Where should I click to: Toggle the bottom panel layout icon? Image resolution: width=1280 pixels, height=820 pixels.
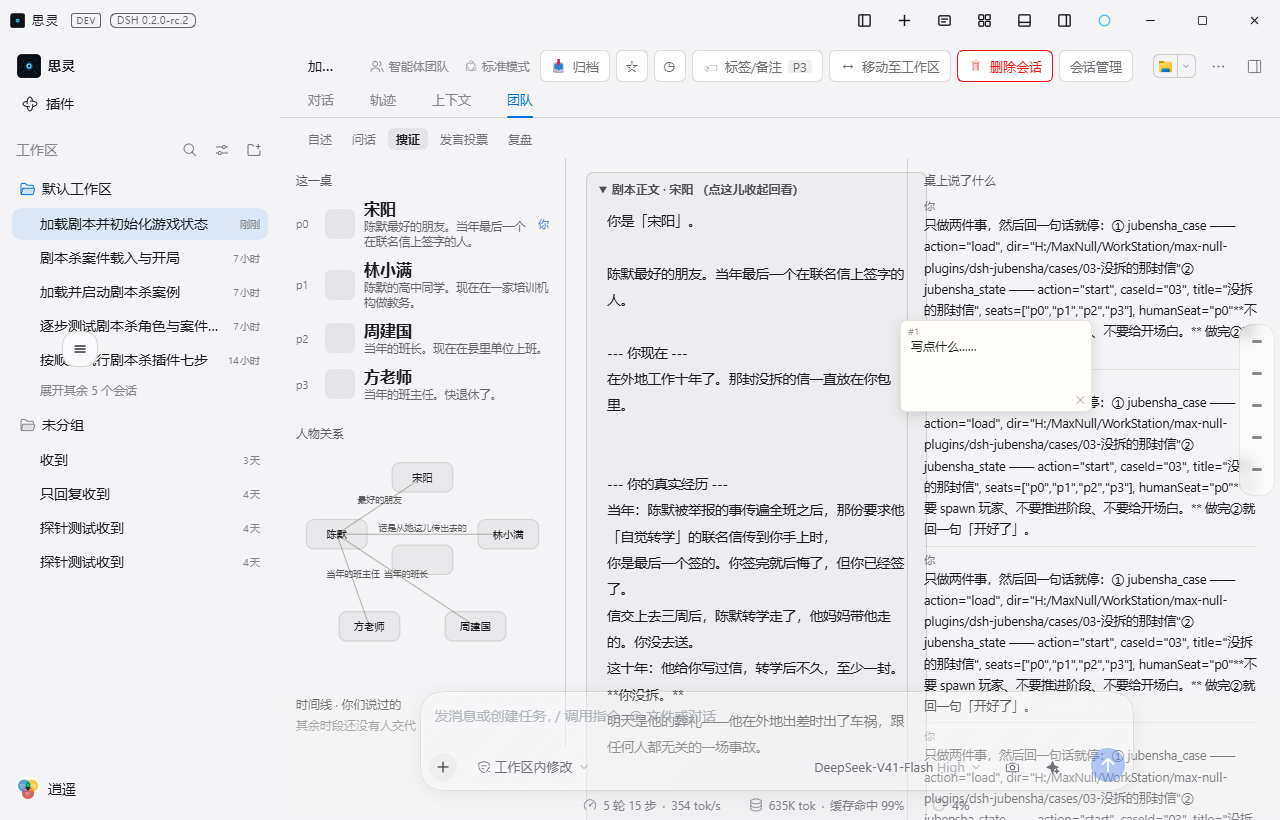[1024, 20]
